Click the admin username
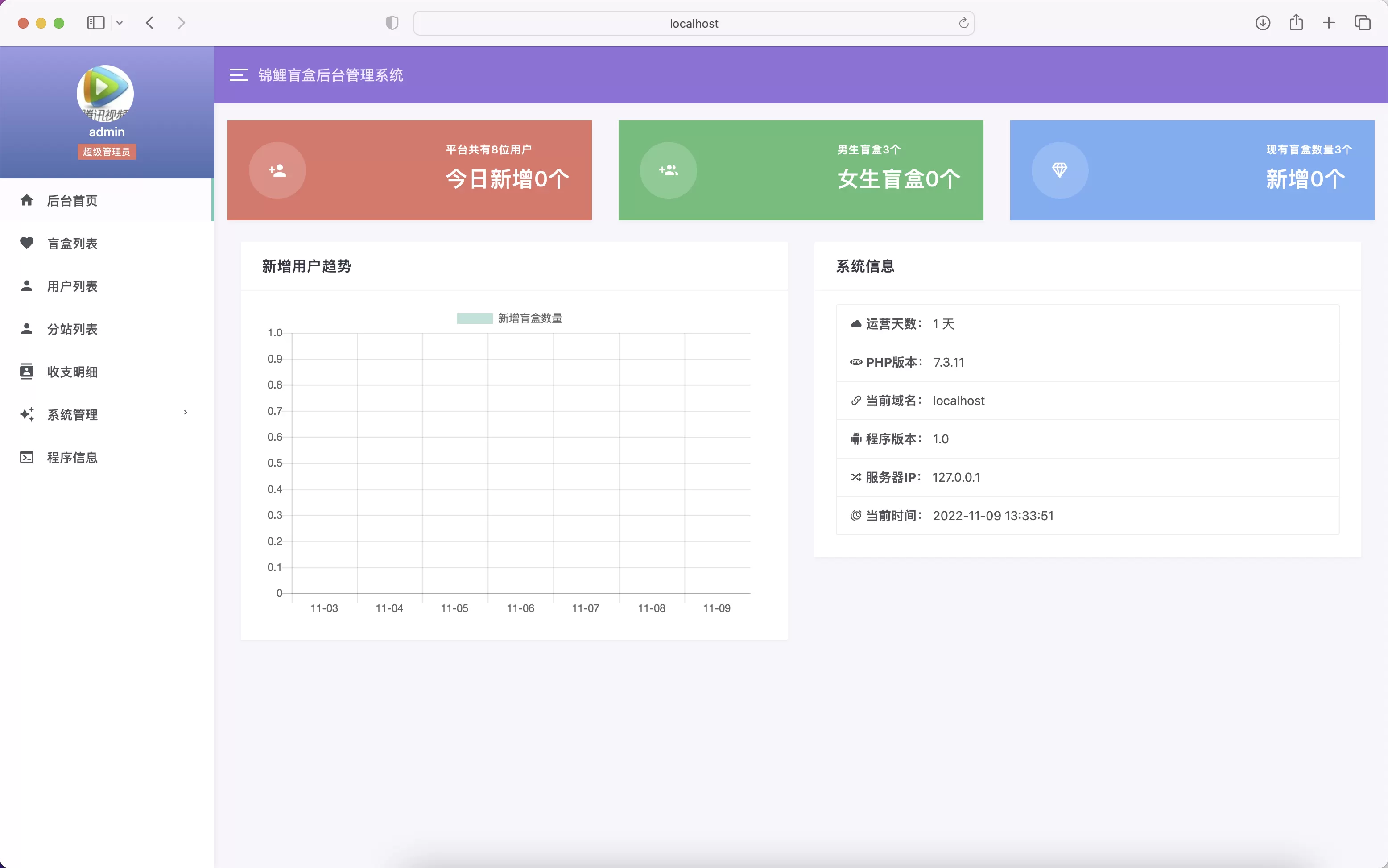1388x868 pixels. [x=107, y=132]
